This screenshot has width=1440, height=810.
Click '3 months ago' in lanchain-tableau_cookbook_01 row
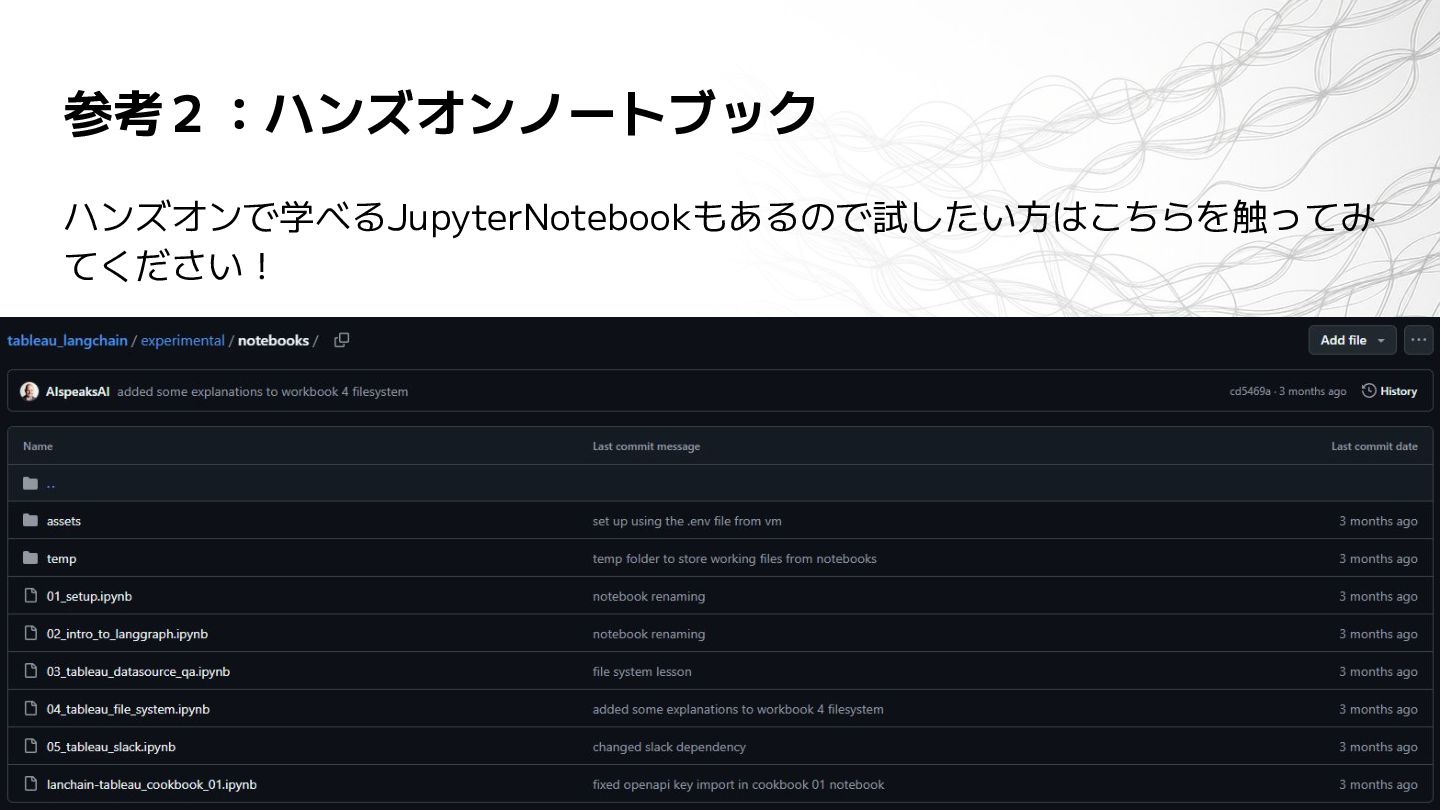pos(1378,784)
